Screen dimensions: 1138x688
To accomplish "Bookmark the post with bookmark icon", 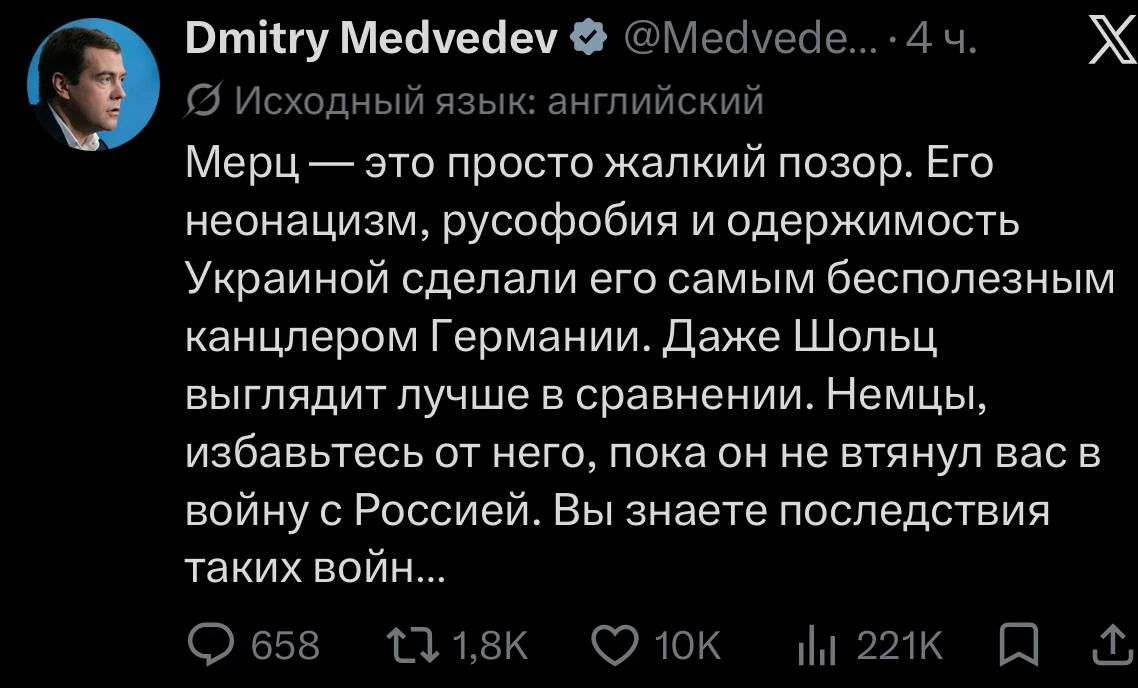I will 1018,645.
